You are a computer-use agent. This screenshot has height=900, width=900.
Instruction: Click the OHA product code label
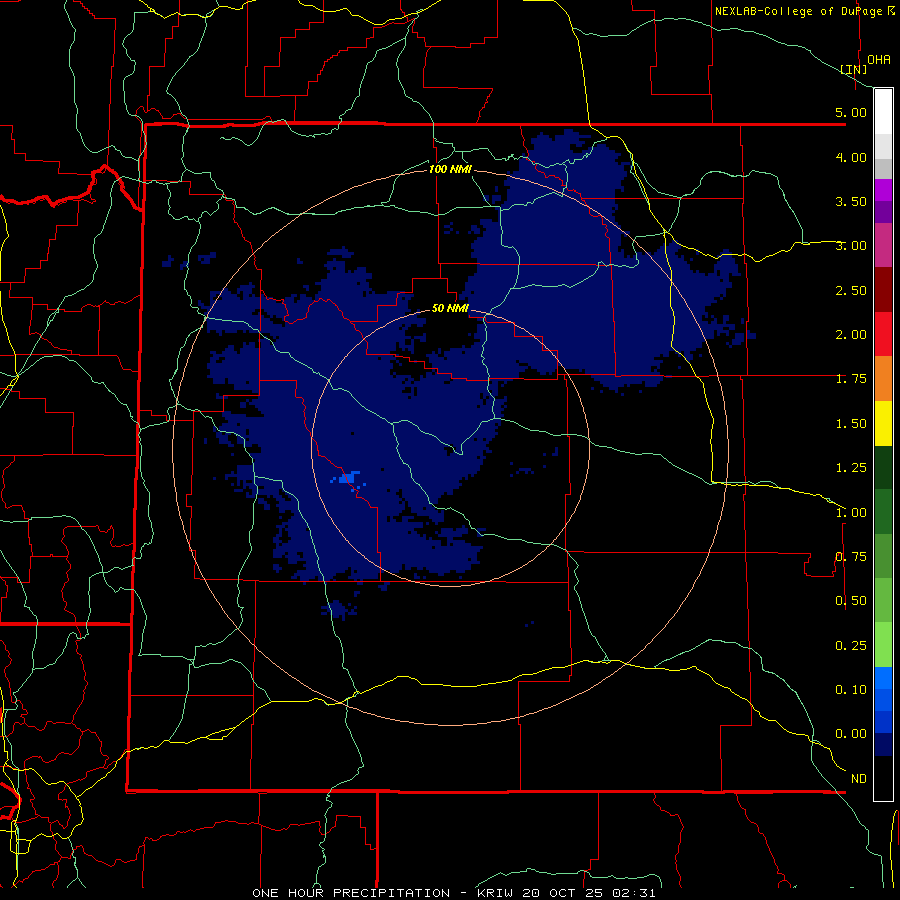(879, 59)
